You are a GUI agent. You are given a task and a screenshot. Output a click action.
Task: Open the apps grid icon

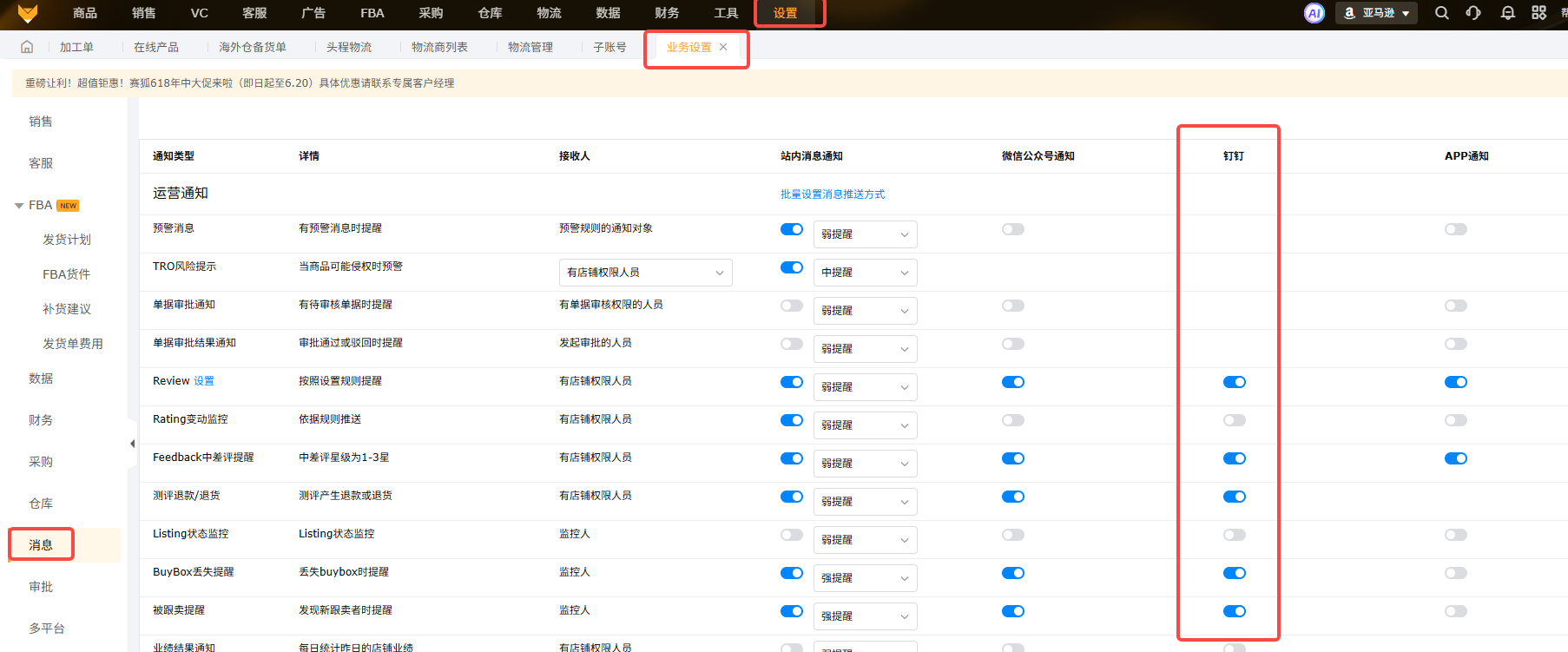click(x=1538, y=13)
